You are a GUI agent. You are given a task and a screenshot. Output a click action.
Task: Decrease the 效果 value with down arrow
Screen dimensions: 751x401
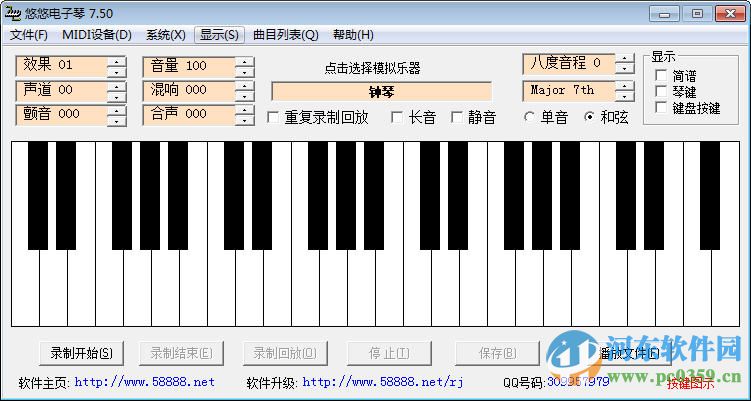117,72
